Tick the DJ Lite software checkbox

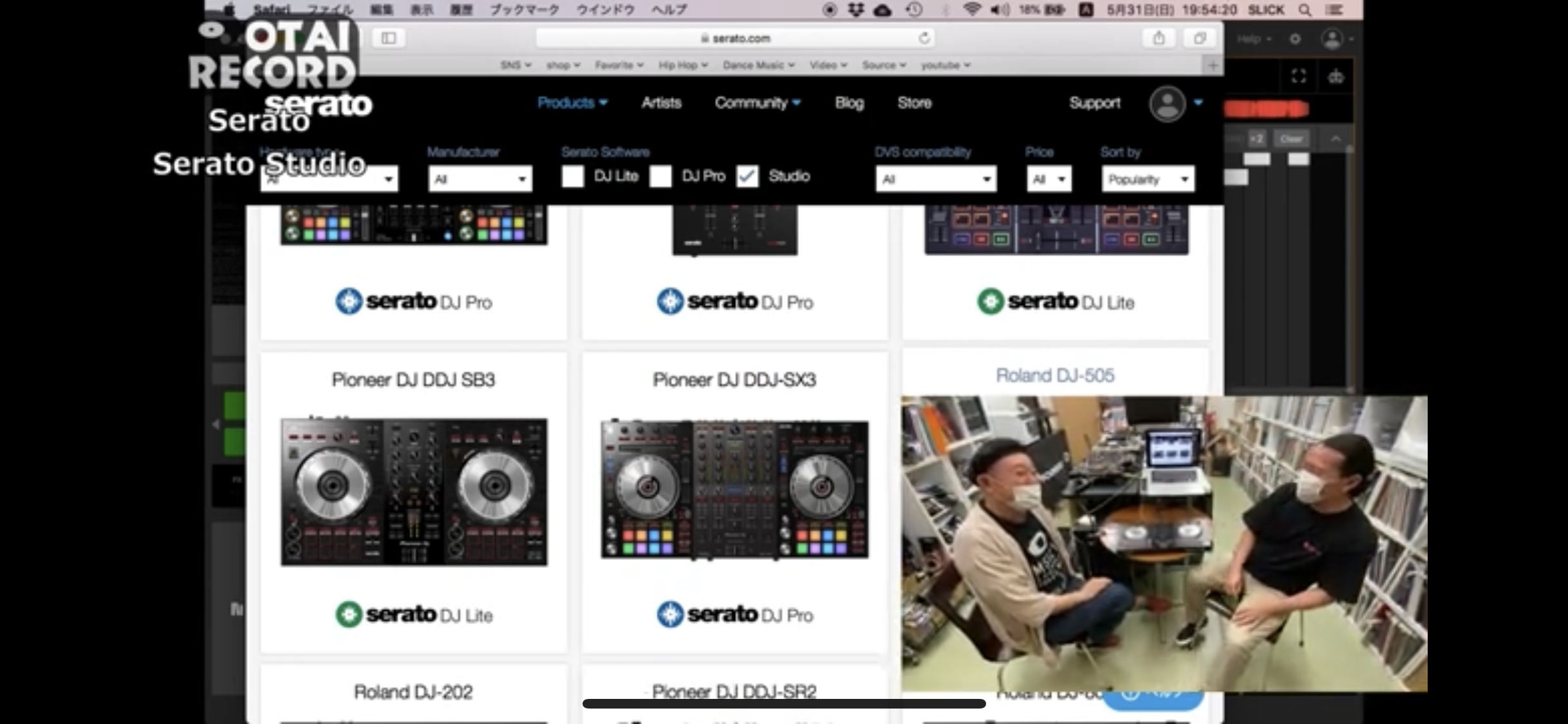[x=573, y=176]
